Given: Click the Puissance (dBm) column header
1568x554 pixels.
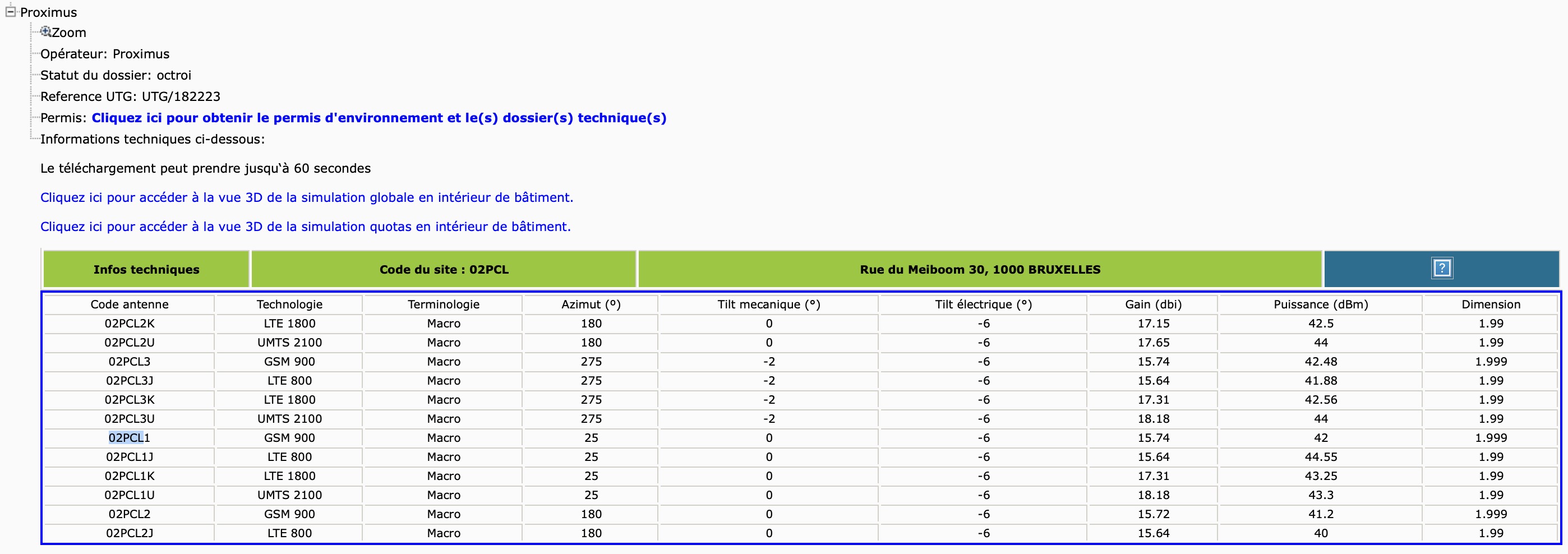Looking at the screenshot, I should 1320,304.
